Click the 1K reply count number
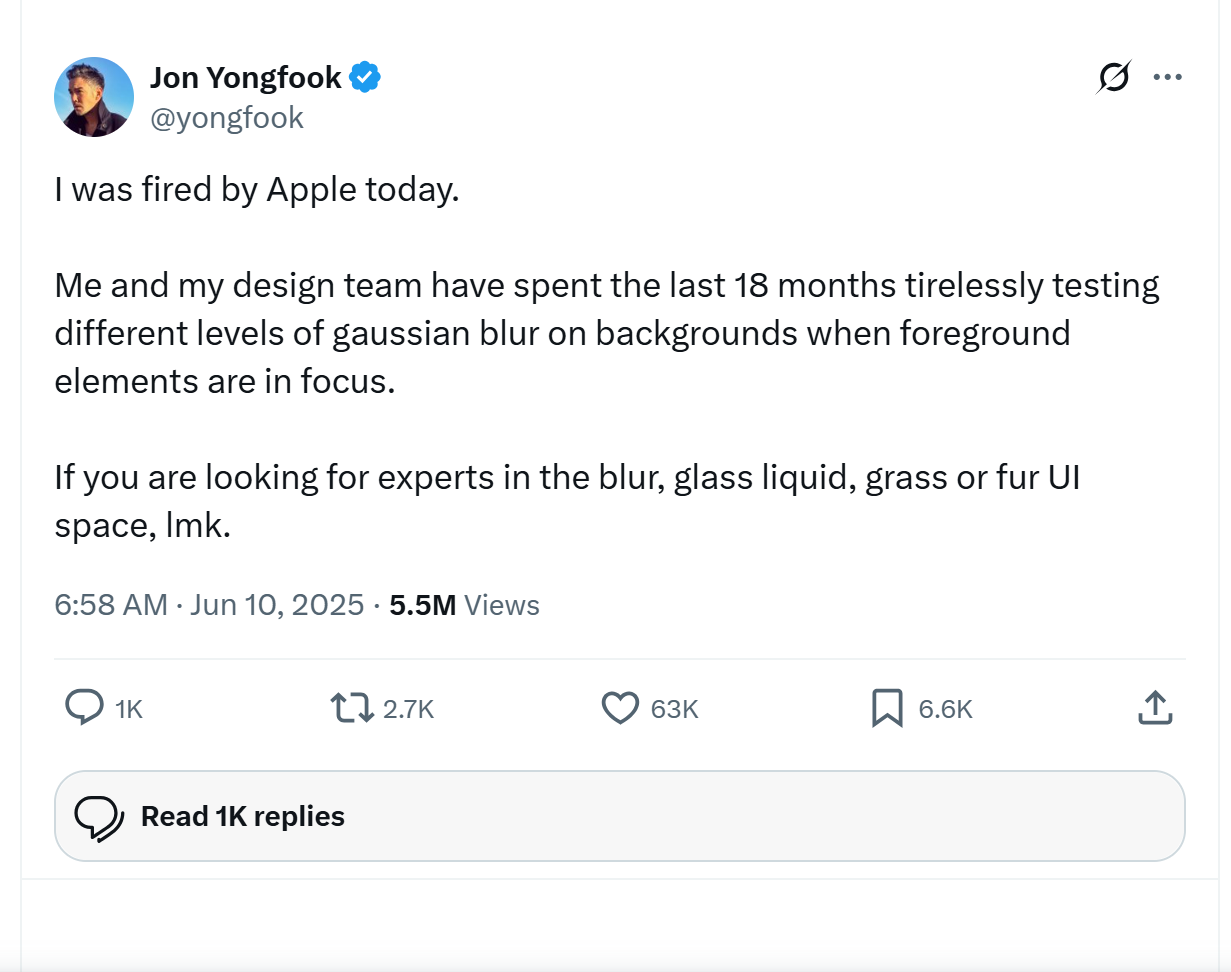The width and height of the screenshot is (1231, 972). 129,709
